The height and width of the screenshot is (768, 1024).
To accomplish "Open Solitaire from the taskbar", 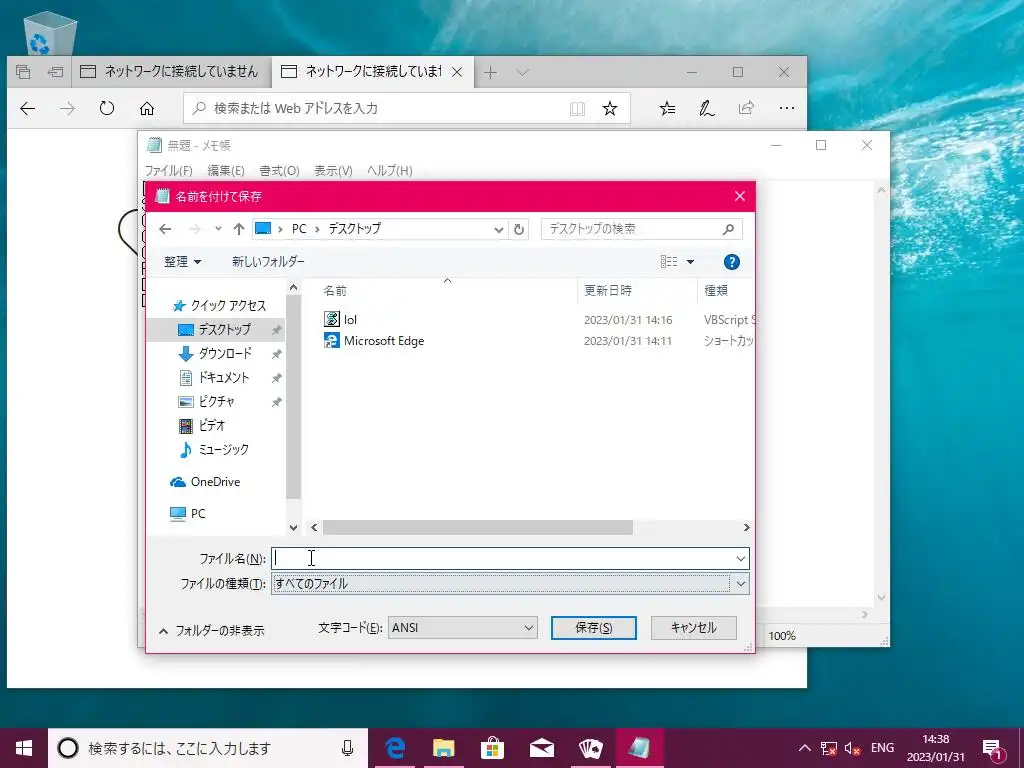I will [x=591, y=748].
